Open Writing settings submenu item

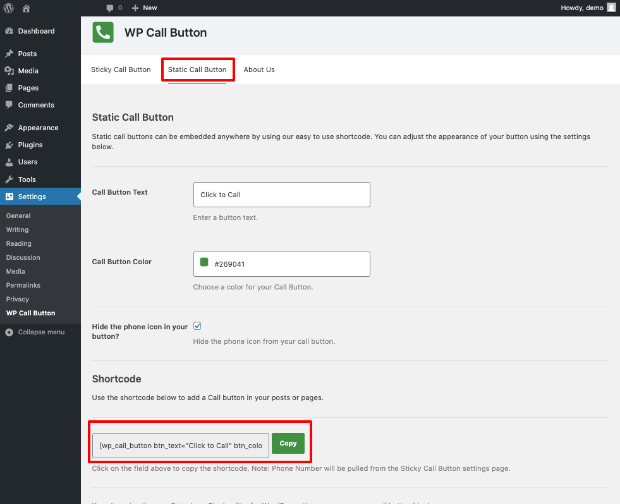(17, 230)
